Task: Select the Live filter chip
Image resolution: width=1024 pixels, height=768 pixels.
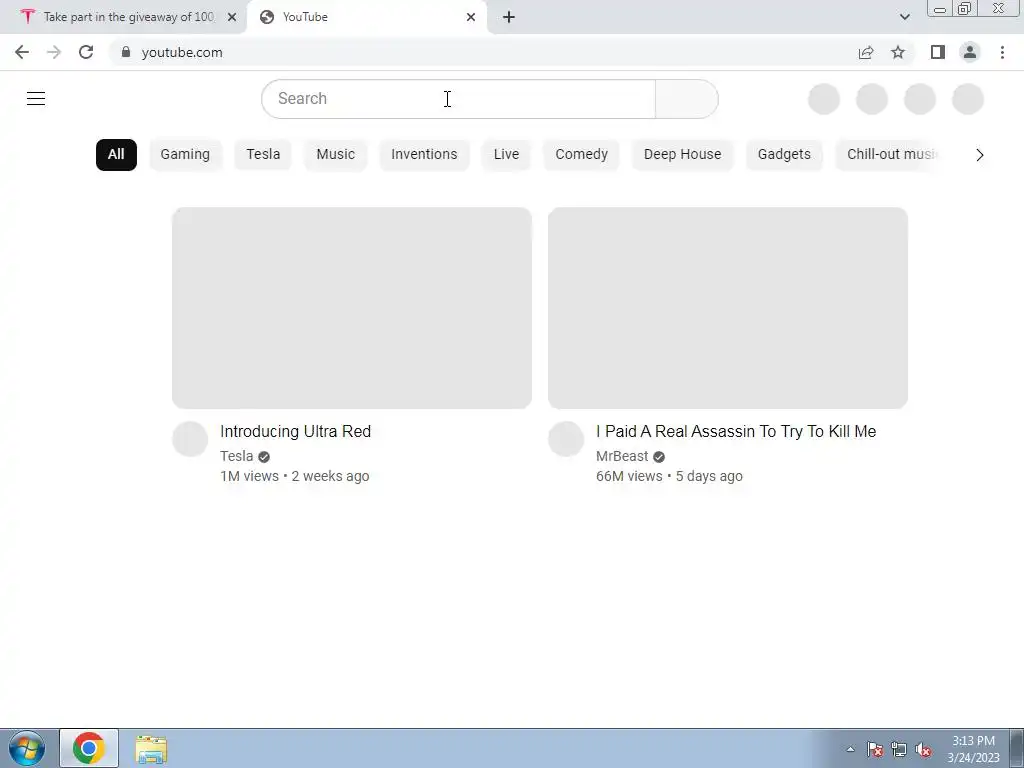Action: pyautogui.click(x=506, y=155)
